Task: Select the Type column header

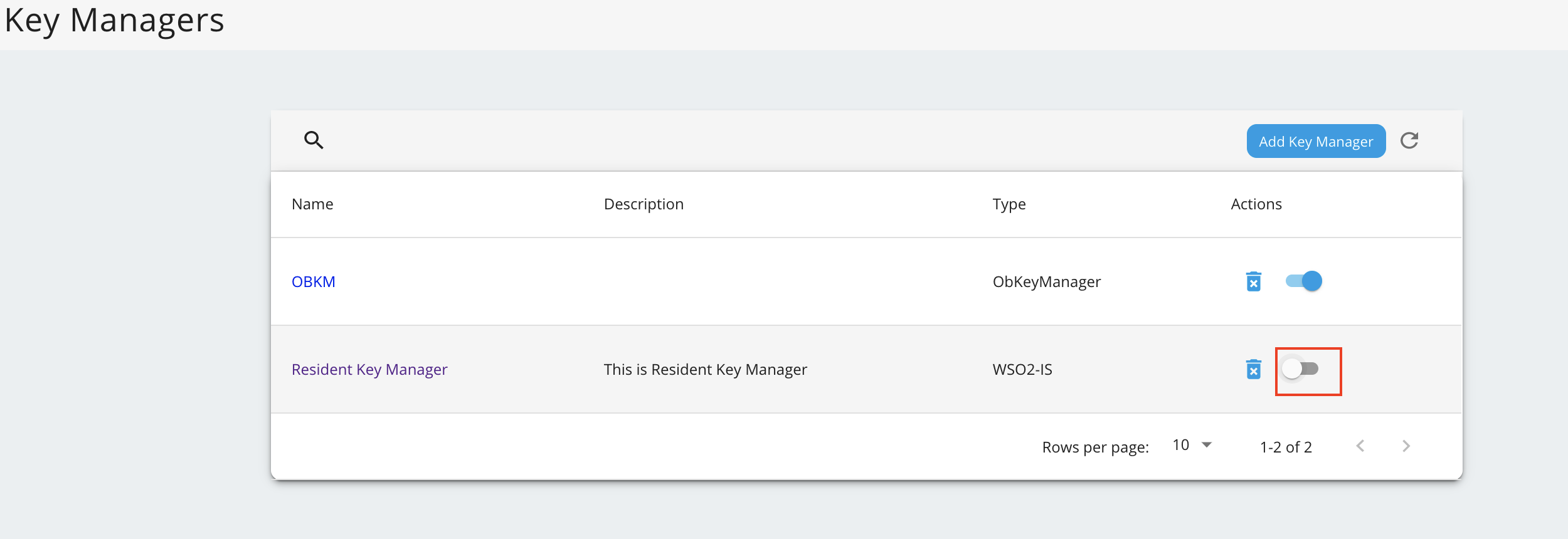Action: (1009, 204)
